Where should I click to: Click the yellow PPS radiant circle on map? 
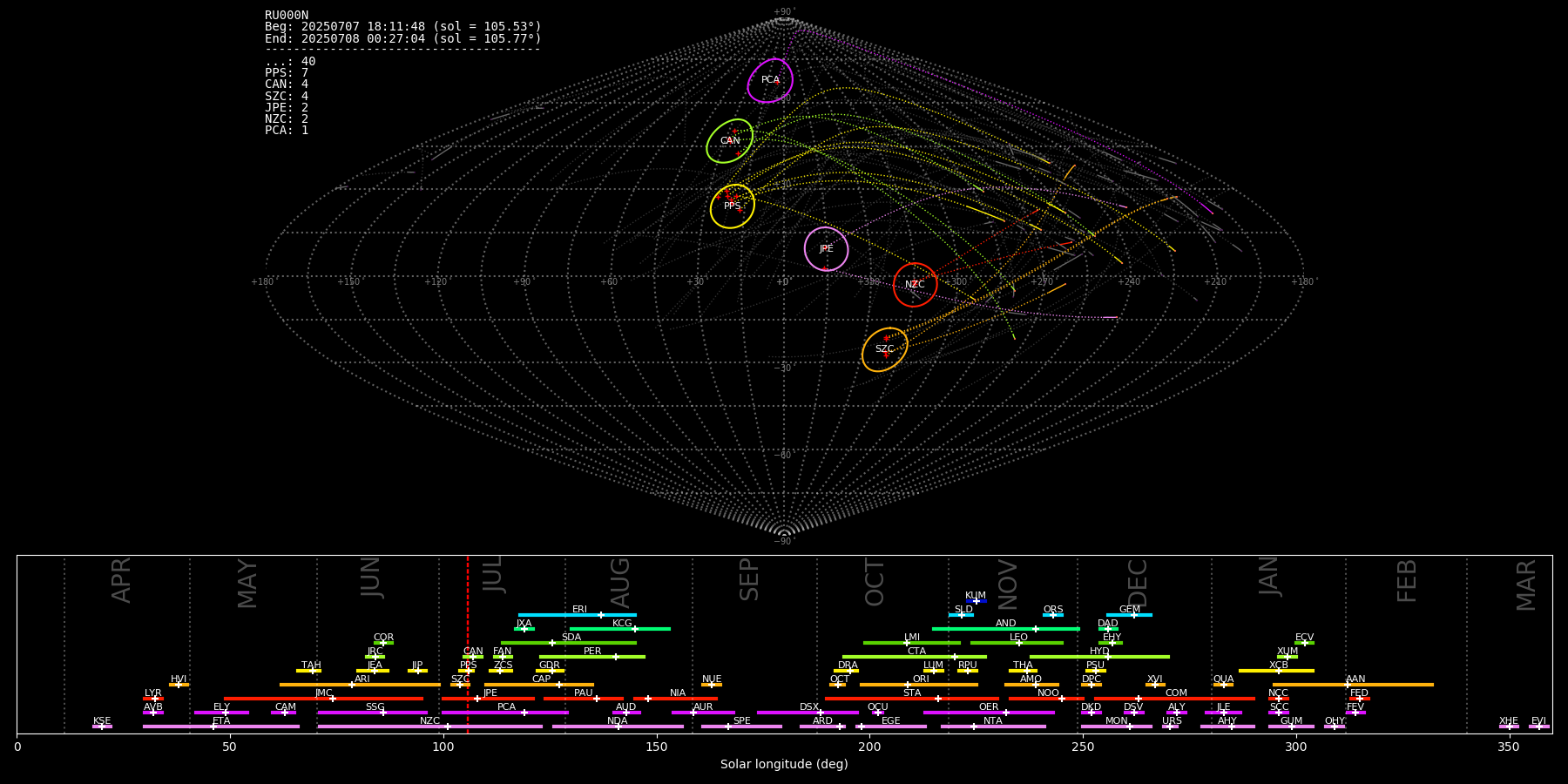coord(733,206)
